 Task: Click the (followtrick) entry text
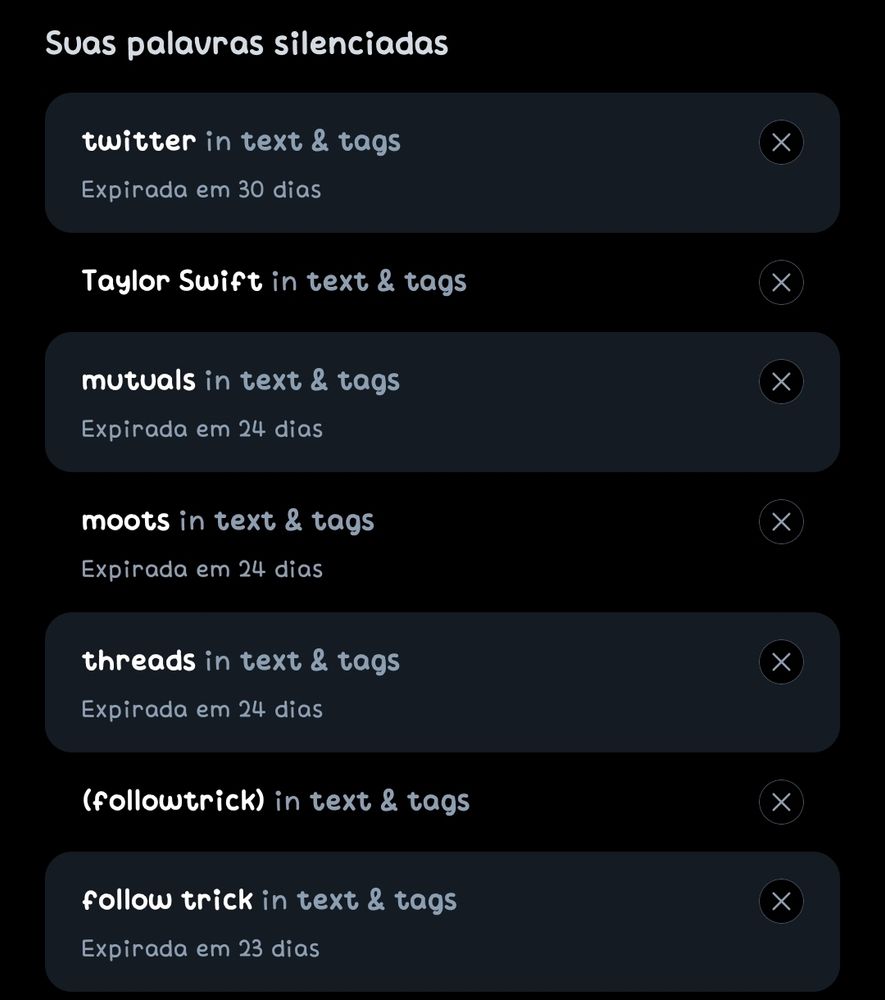(174, 801)
